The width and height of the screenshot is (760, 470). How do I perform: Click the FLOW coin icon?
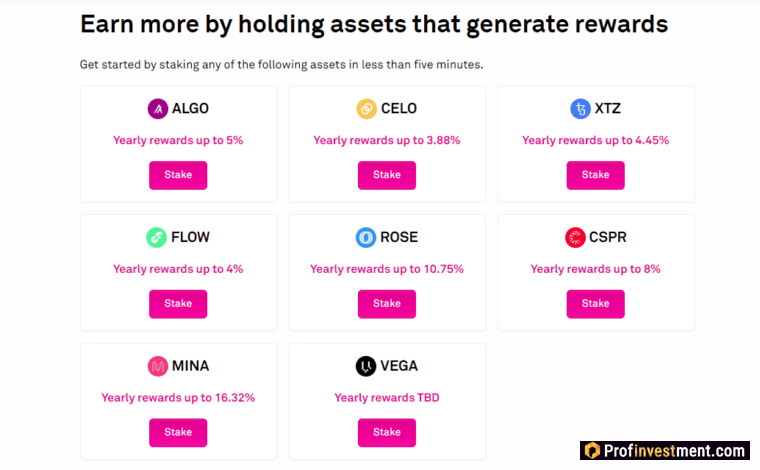[156, 238]
